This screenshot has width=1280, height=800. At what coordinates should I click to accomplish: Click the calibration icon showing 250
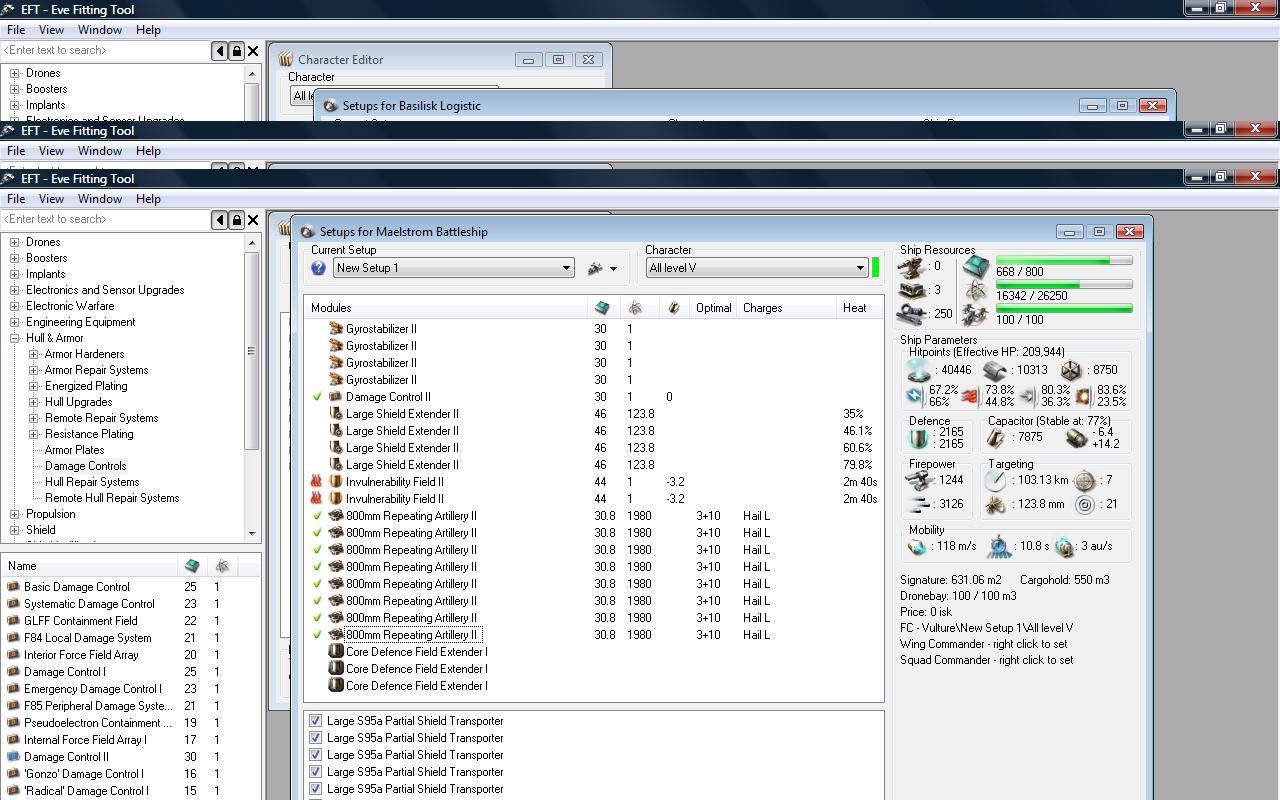pyautogui.click(x=911, y=314)
